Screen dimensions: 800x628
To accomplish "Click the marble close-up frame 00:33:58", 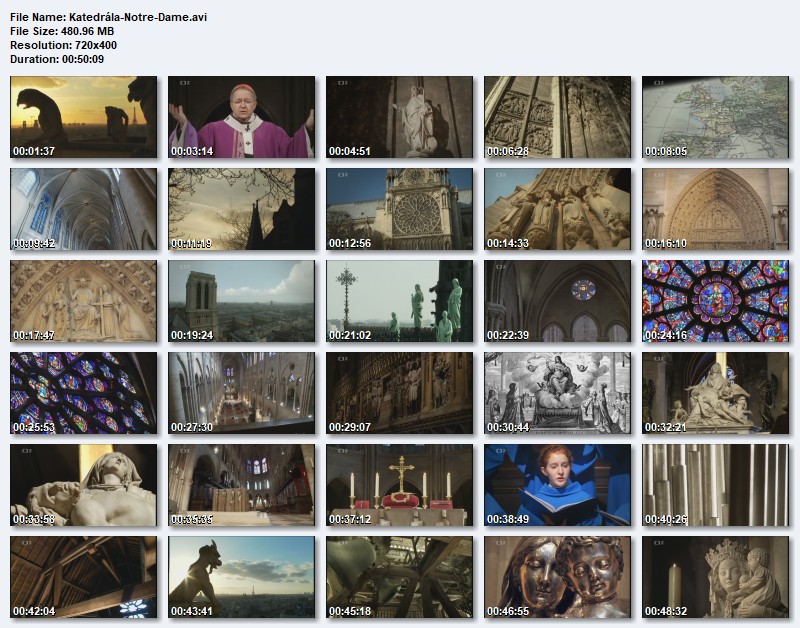I will tap(84, 485).
